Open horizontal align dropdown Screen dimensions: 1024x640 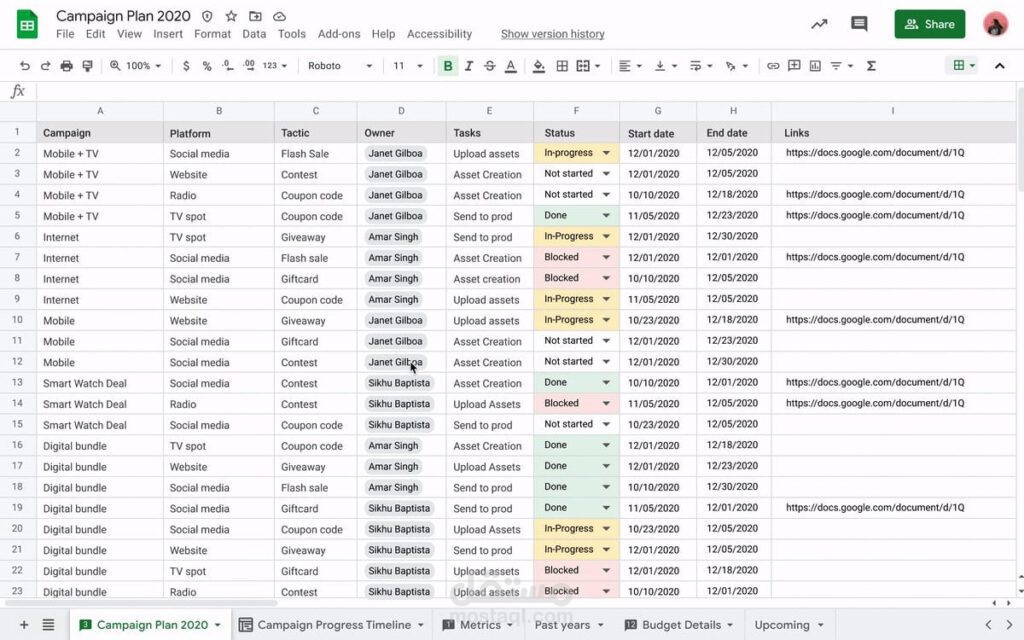(x=630, y=66)
